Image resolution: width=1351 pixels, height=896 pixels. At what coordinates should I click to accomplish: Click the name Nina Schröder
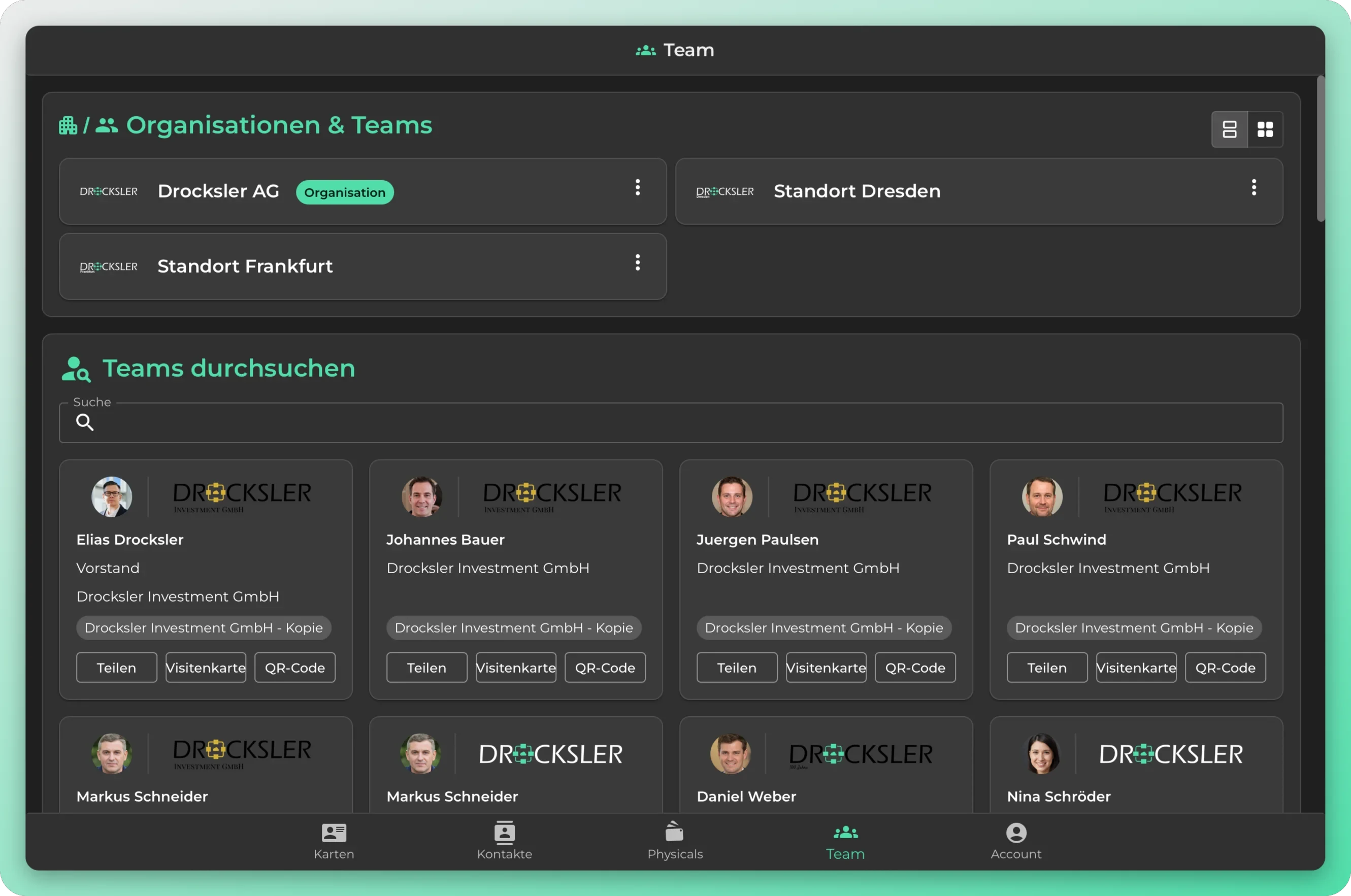point(1059,796)
